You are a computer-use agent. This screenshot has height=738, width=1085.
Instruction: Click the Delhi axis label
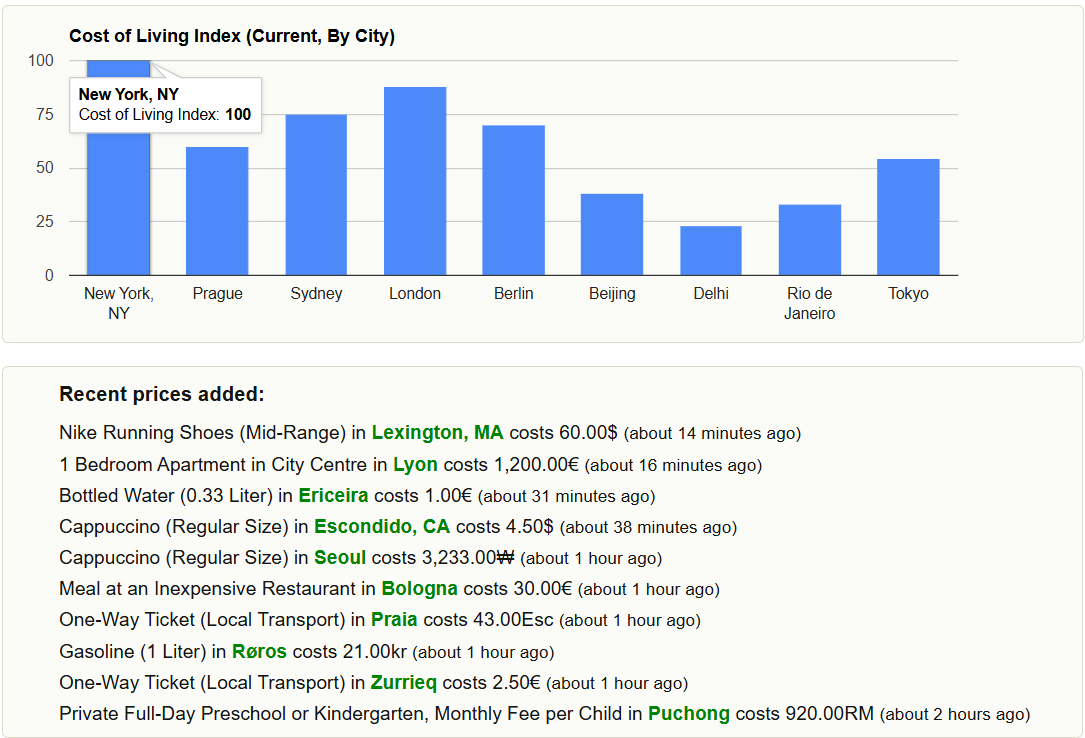pos(711,293)
